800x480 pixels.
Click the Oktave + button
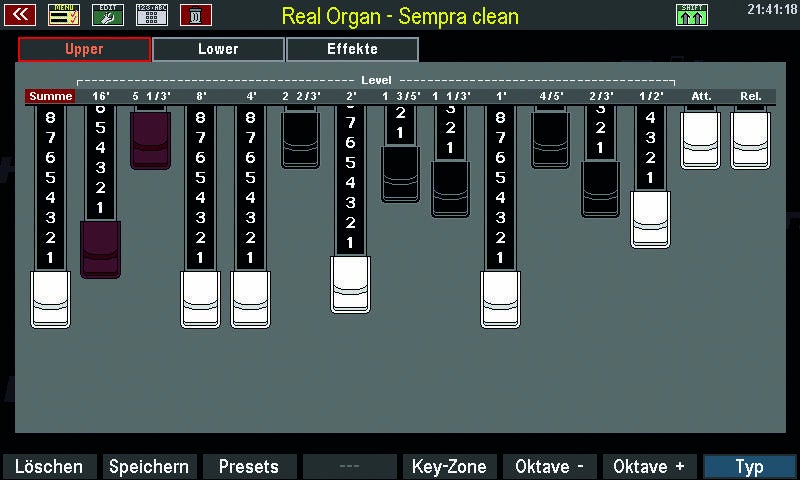point(649,467)
